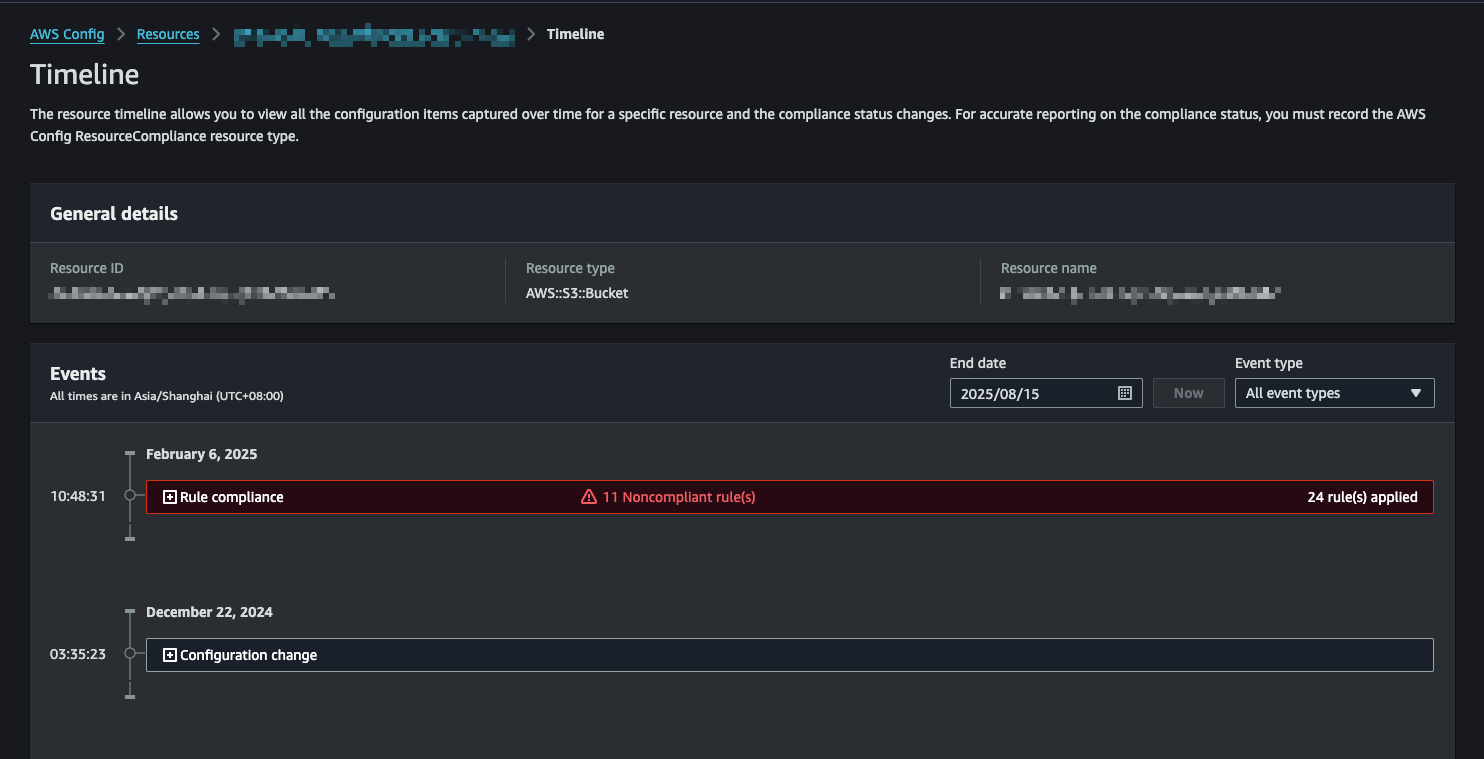Click the Configuration change event label
Viewport: 1484px width, 759px height.
click(248, 655)
